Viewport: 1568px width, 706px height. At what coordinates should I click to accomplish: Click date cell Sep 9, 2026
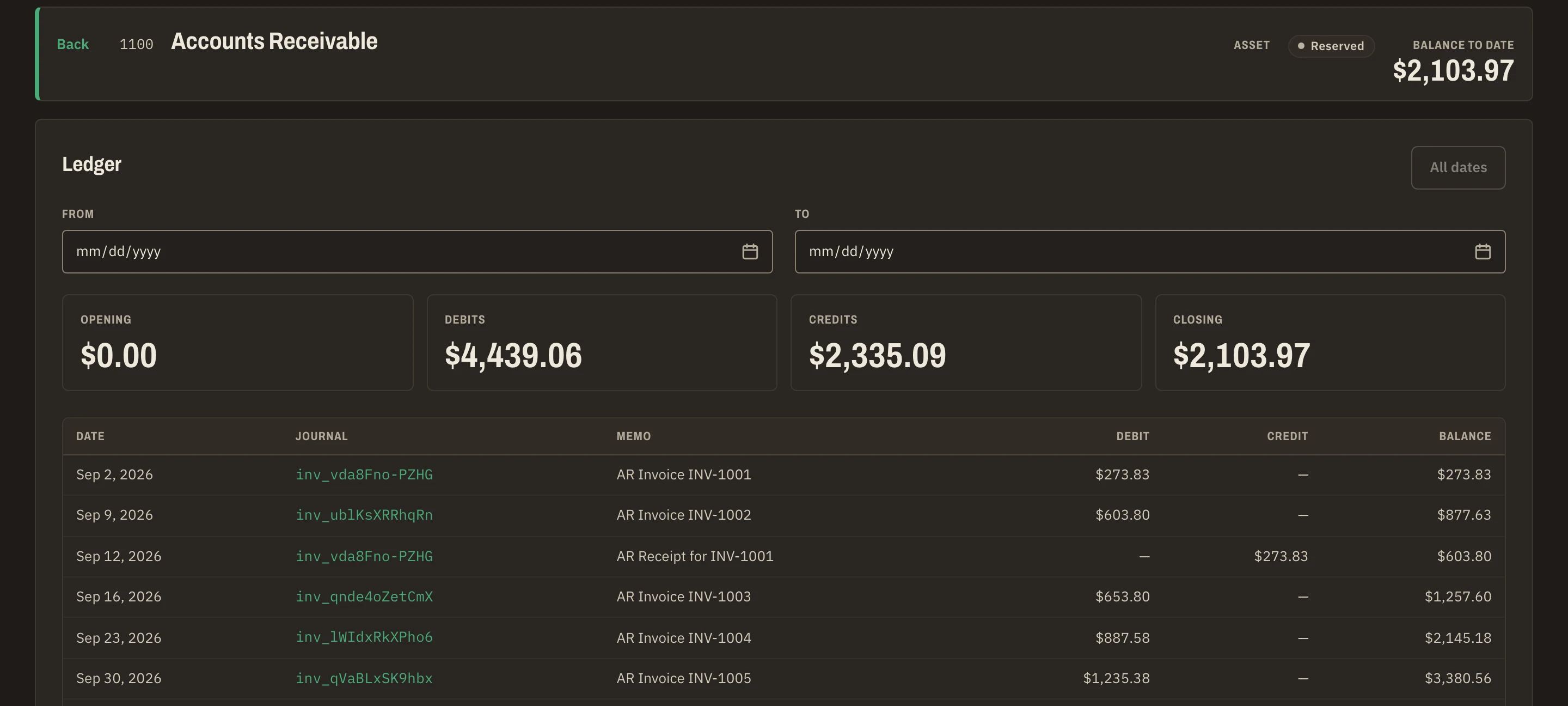[114, 515]
